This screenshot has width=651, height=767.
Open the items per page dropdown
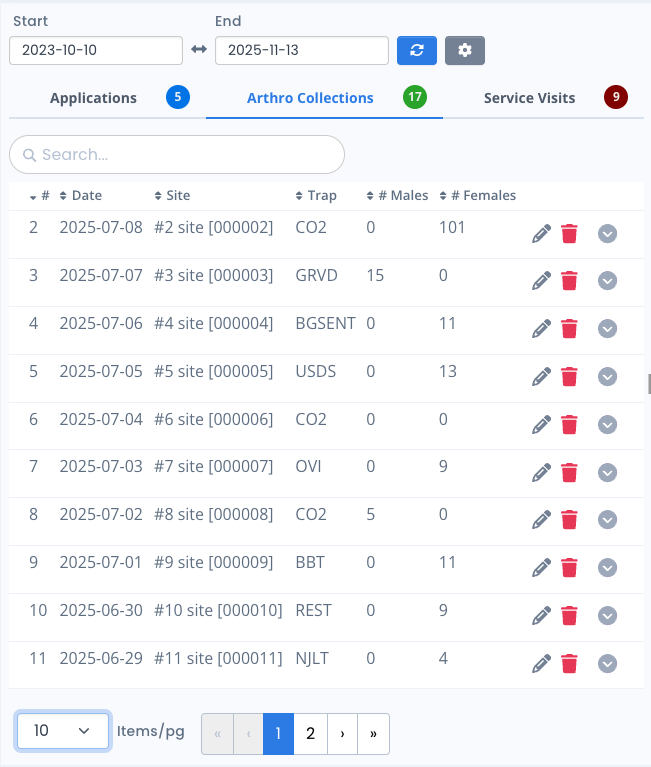[62, 731]
